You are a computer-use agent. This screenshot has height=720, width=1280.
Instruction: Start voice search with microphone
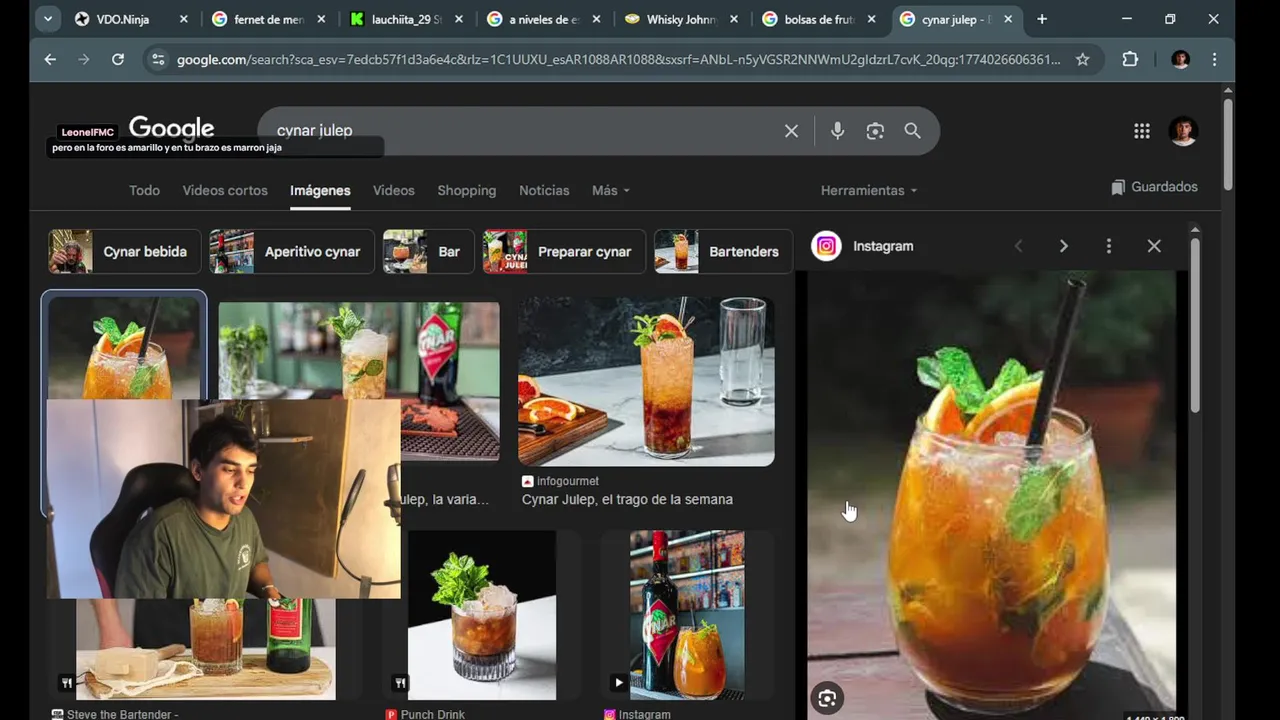pyautogui.click(x=837, y=131)
